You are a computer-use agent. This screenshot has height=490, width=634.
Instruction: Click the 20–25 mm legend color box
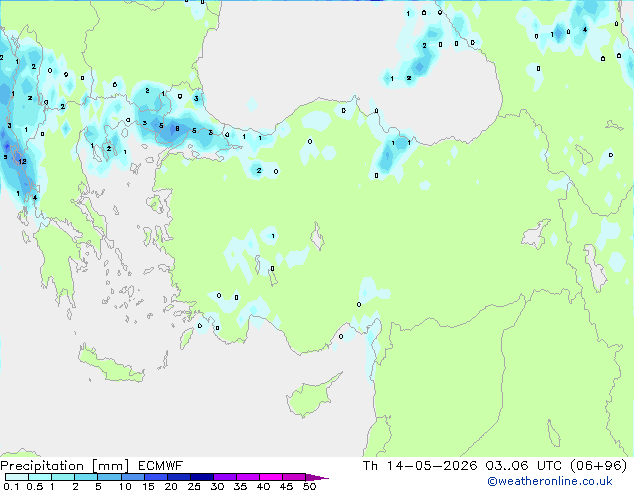[178, 477]
